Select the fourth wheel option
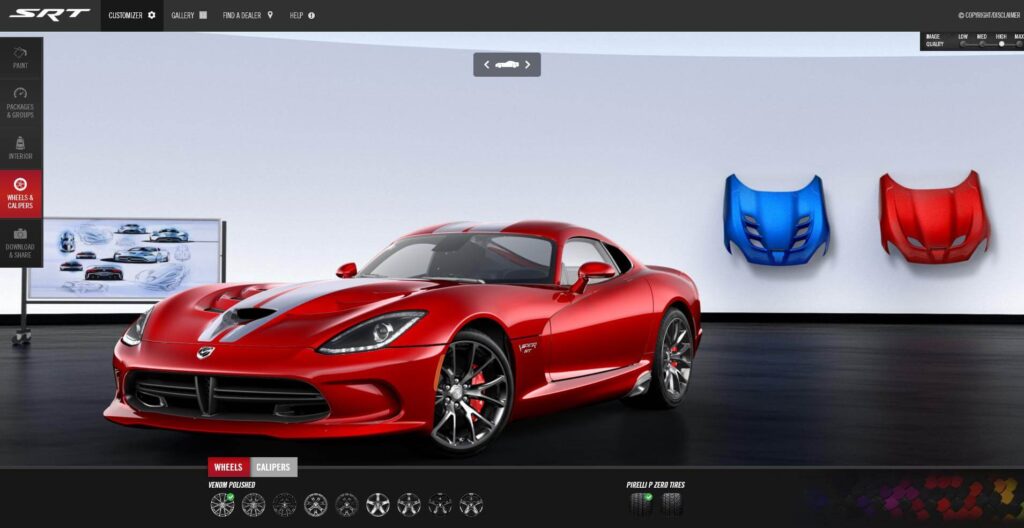Viewport: 1024px width, 528px height. 315,504
